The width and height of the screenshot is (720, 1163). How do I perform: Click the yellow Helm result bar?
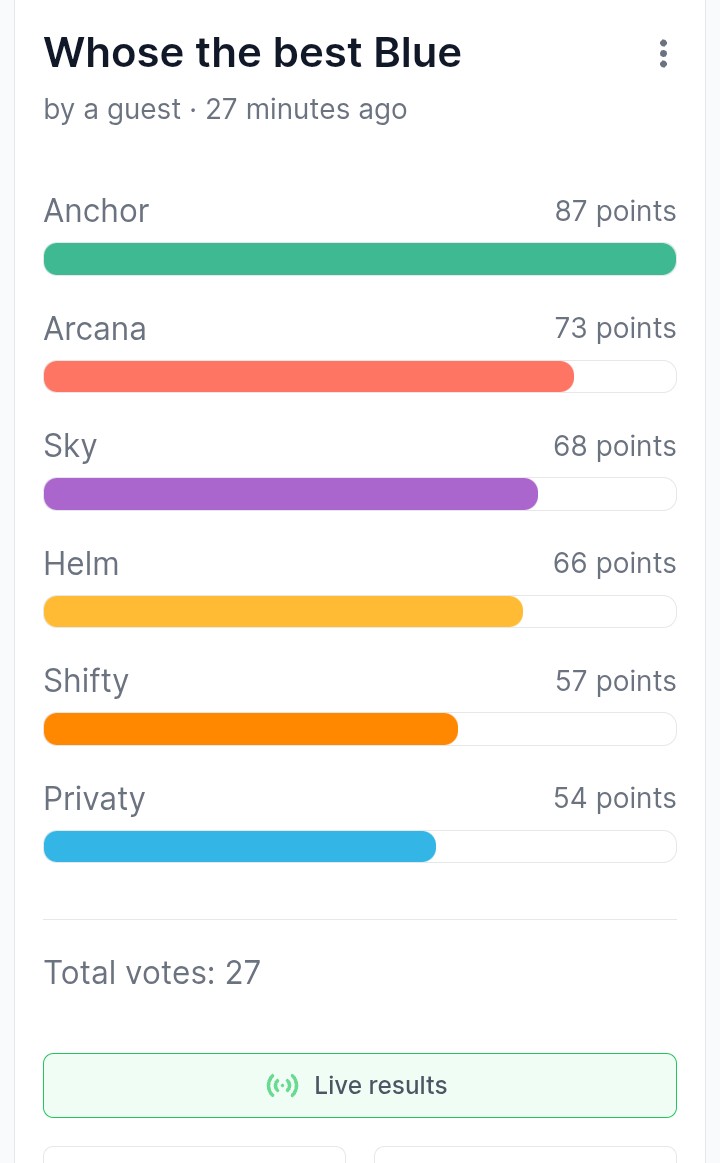click(283, 612)
